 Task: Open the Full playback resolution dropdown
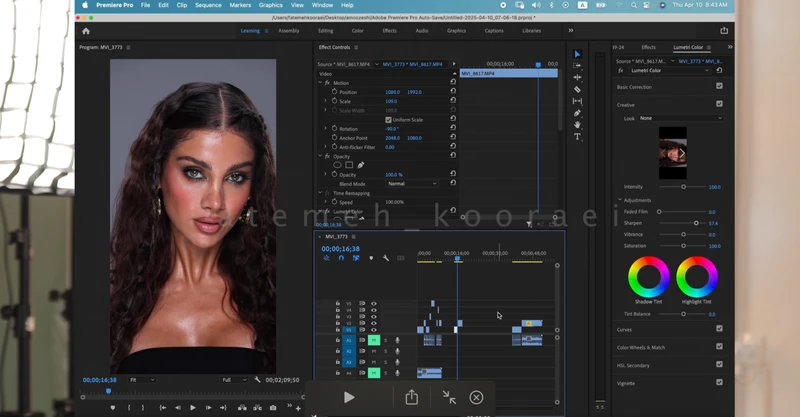(x=234, y=380)
